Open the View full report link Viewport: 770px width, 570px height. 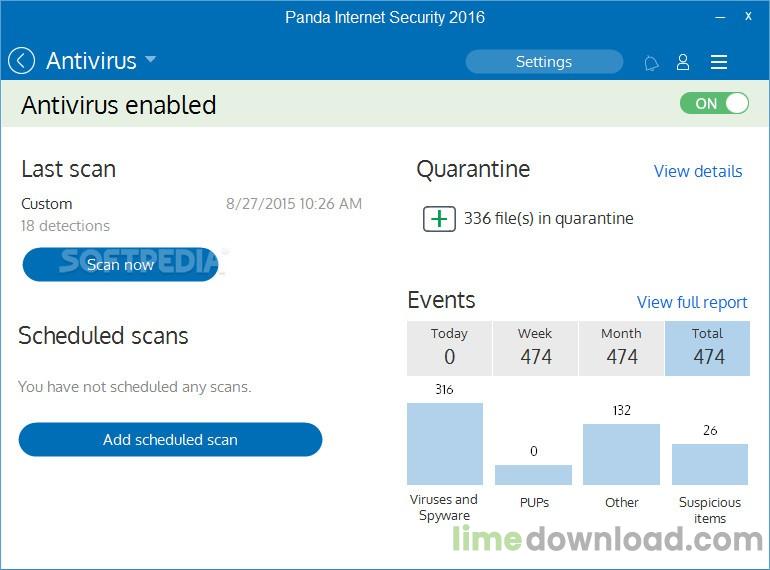coord(692,302)
